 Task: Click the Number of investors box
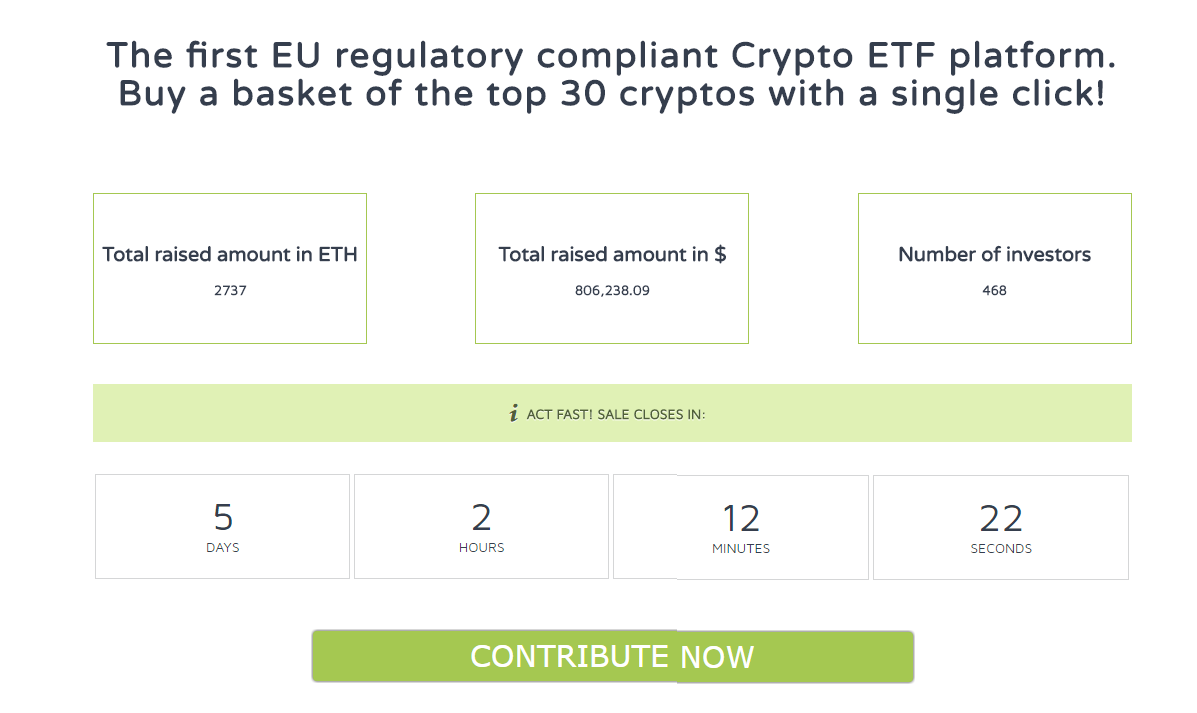pyautogui.click(x=995, y=269)
